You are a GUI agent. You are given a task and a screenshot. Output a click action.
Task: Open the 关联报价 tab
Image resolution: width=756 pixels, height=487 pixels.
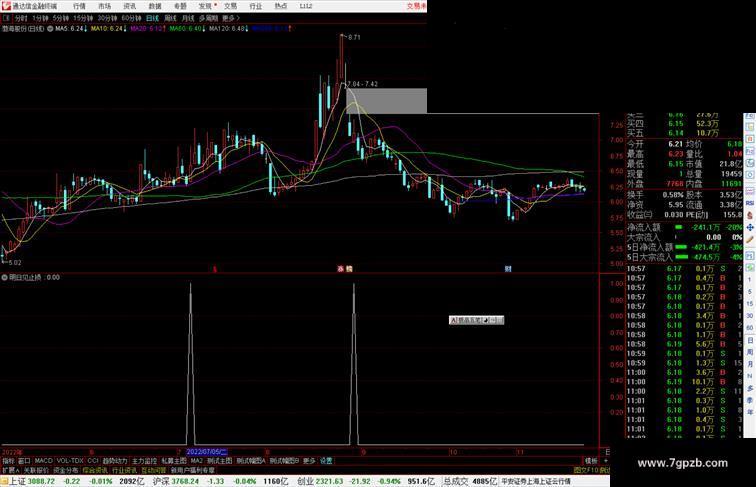pyautogui.click(x=36, y=470)
